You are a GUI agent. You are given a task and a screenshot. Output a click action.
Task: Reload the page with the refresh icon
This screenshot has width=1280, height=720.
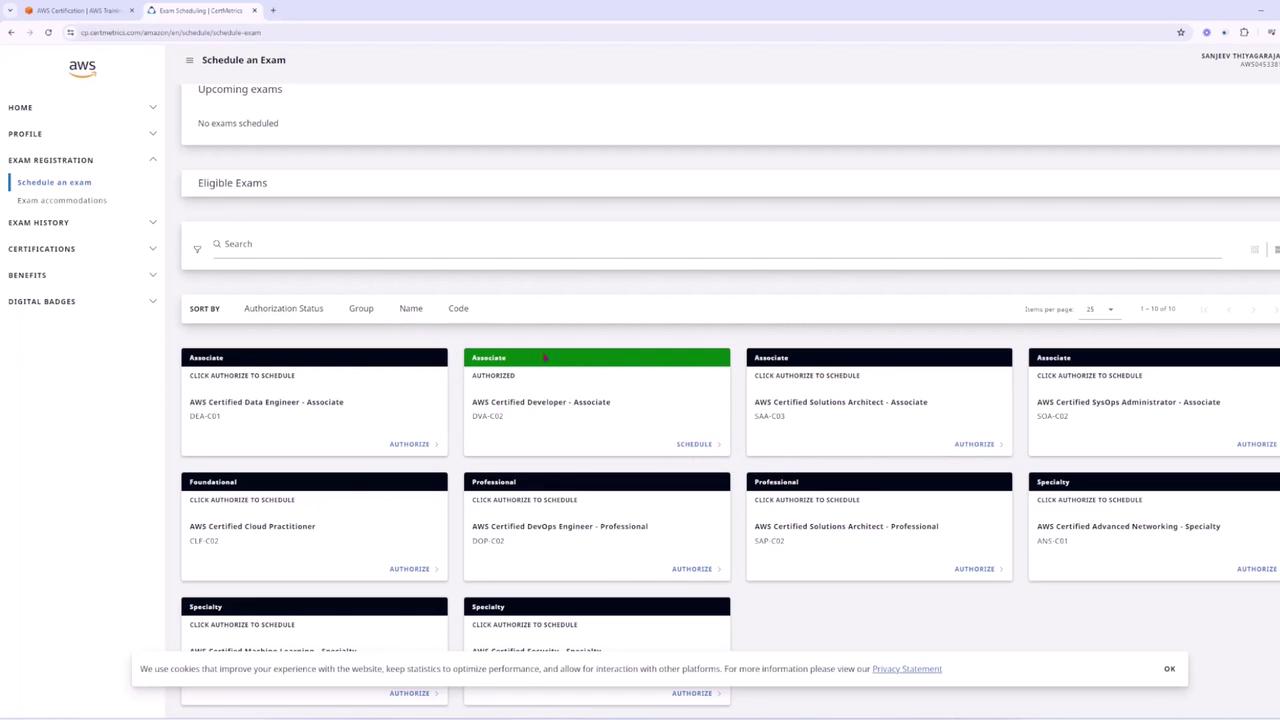point(48,32)
